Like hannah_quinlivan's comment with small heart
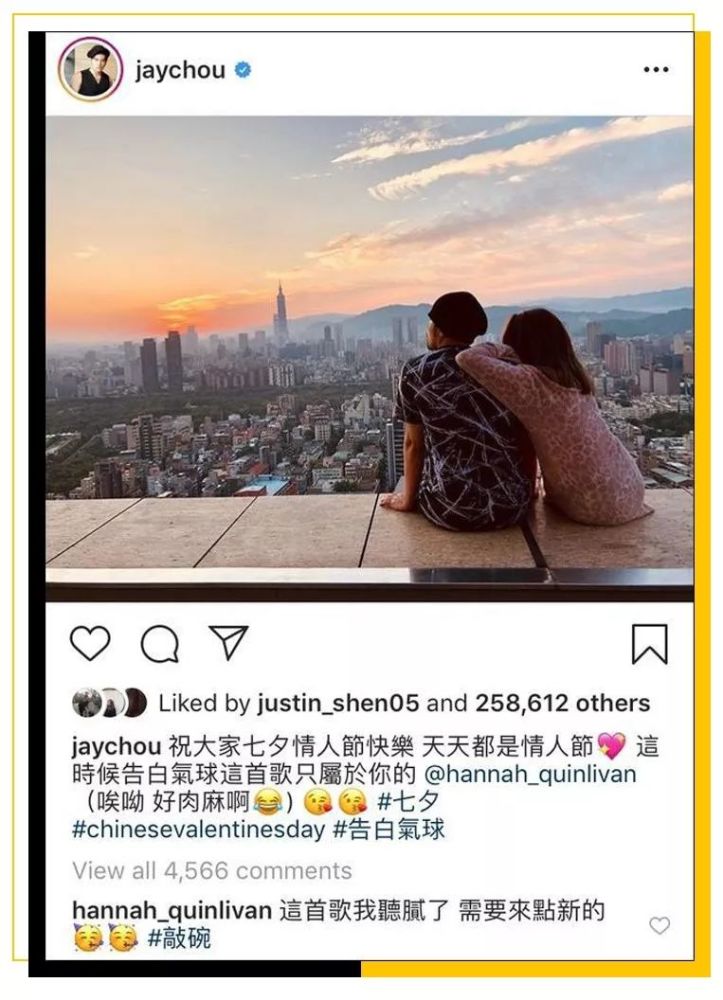This screenshot has height=1000, width=723. point(659,925)
